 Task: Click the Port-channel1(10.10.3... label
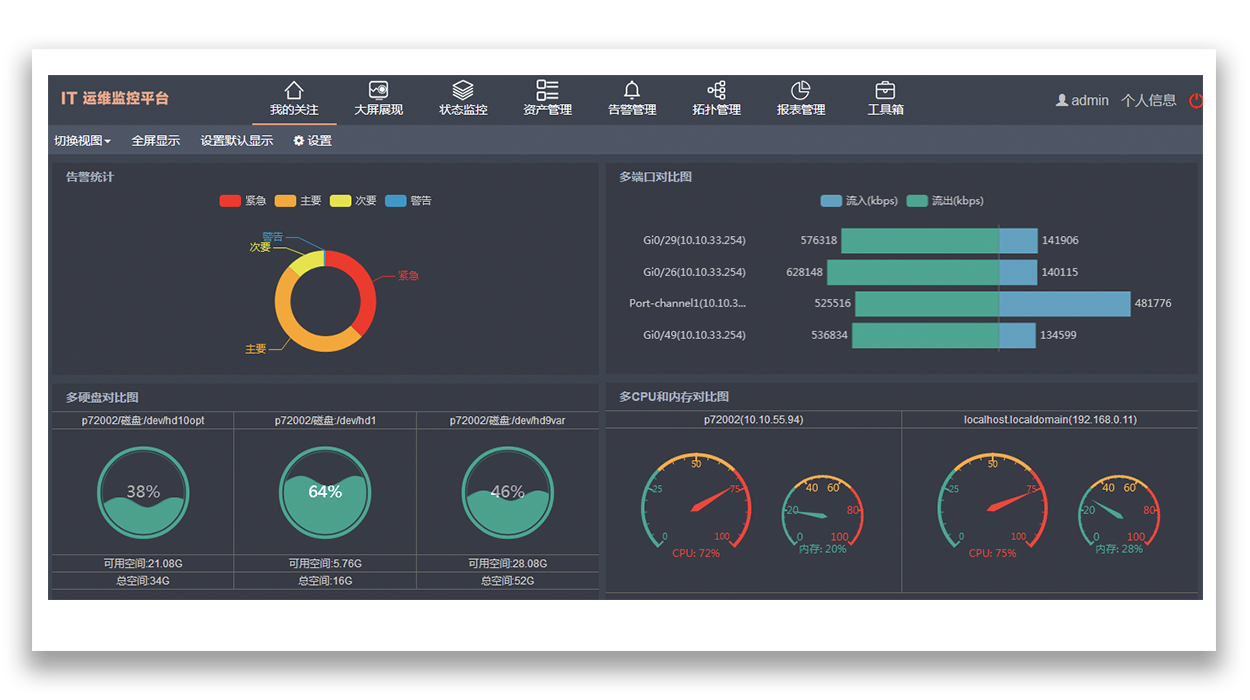pos(687,304)
